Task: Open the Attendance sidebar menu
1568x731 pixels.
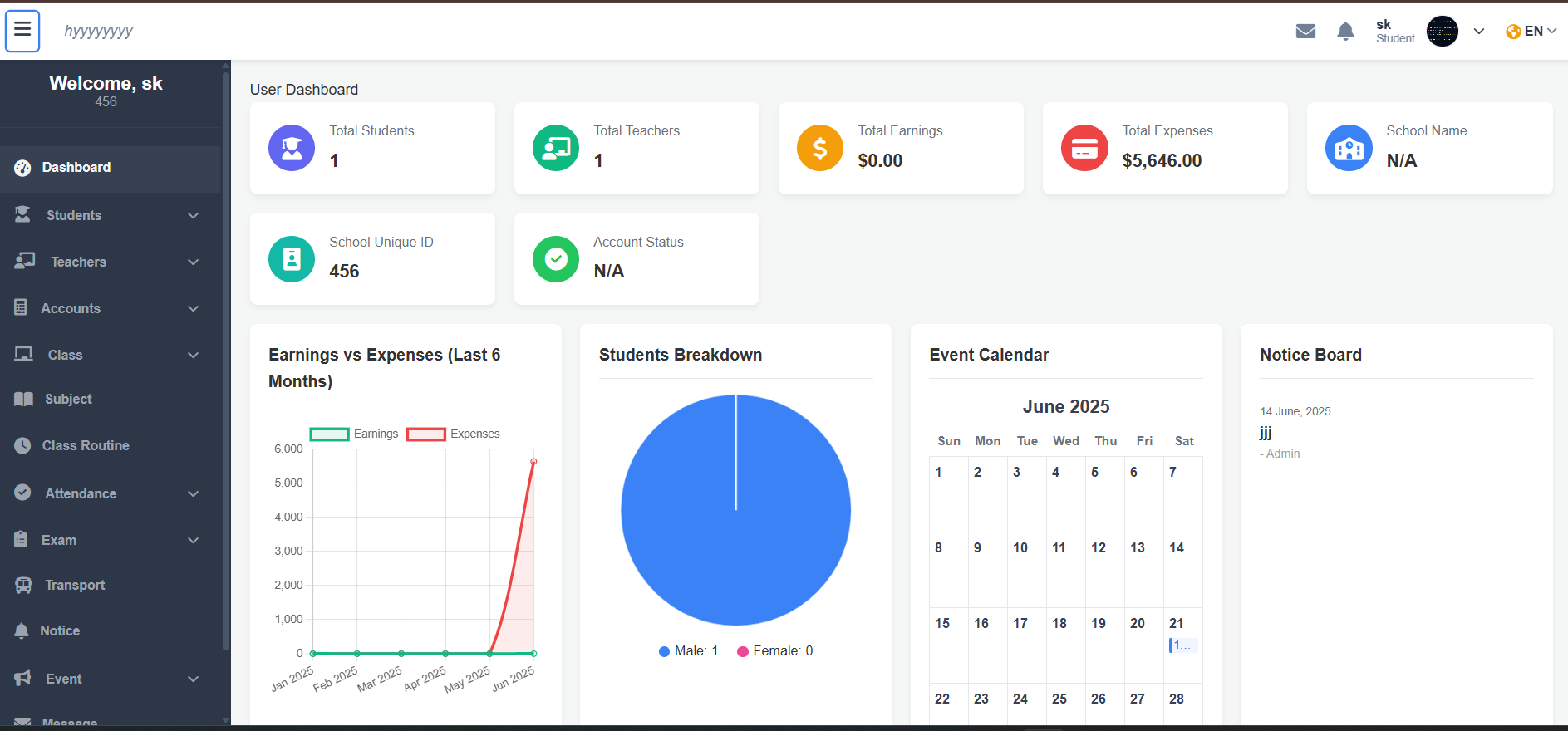Action: [111, 493]
